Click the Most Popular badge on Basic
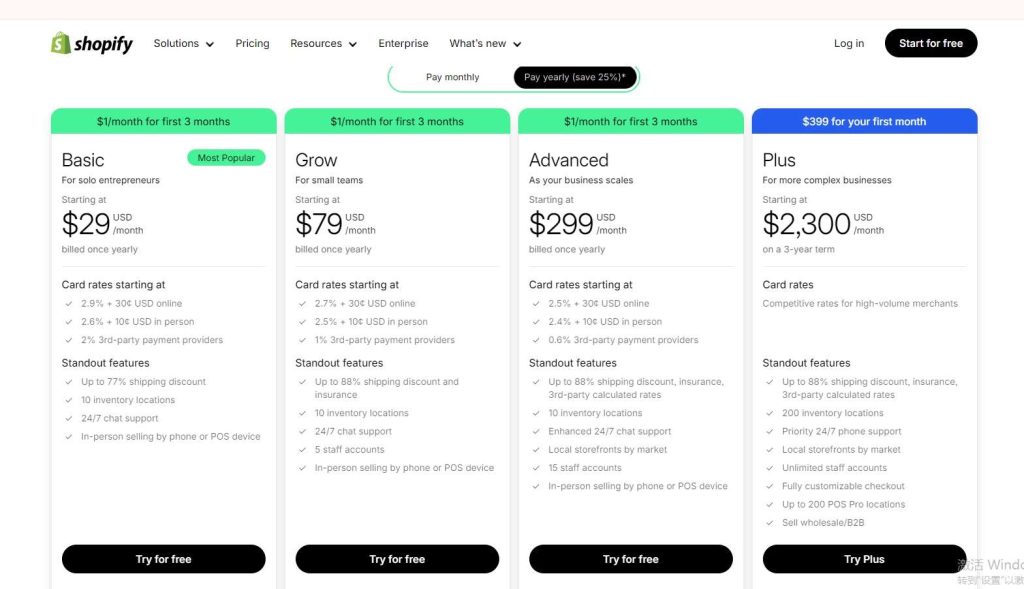The height and width of the screenshot is (589, 1024). coord(226,157)
